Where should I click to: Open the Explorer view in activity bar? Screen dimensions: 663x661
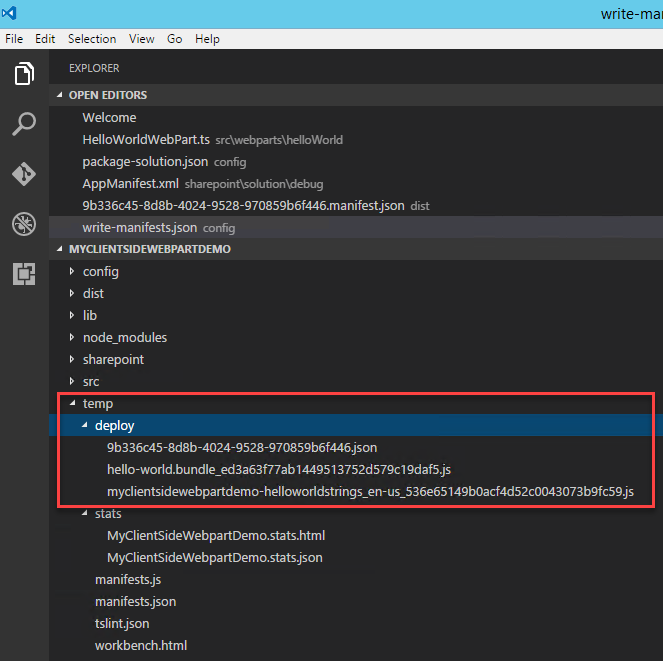click(24, 74)
